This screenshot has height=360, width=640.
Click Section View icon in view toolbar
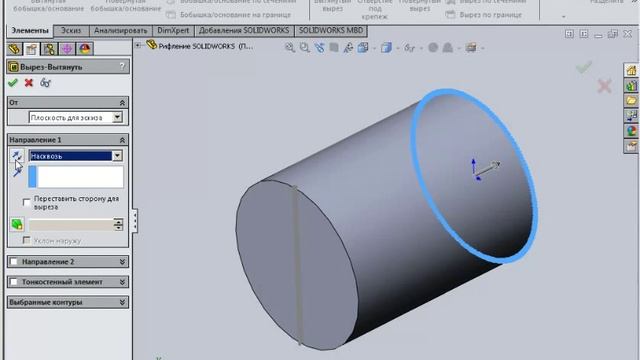[334, 48]
